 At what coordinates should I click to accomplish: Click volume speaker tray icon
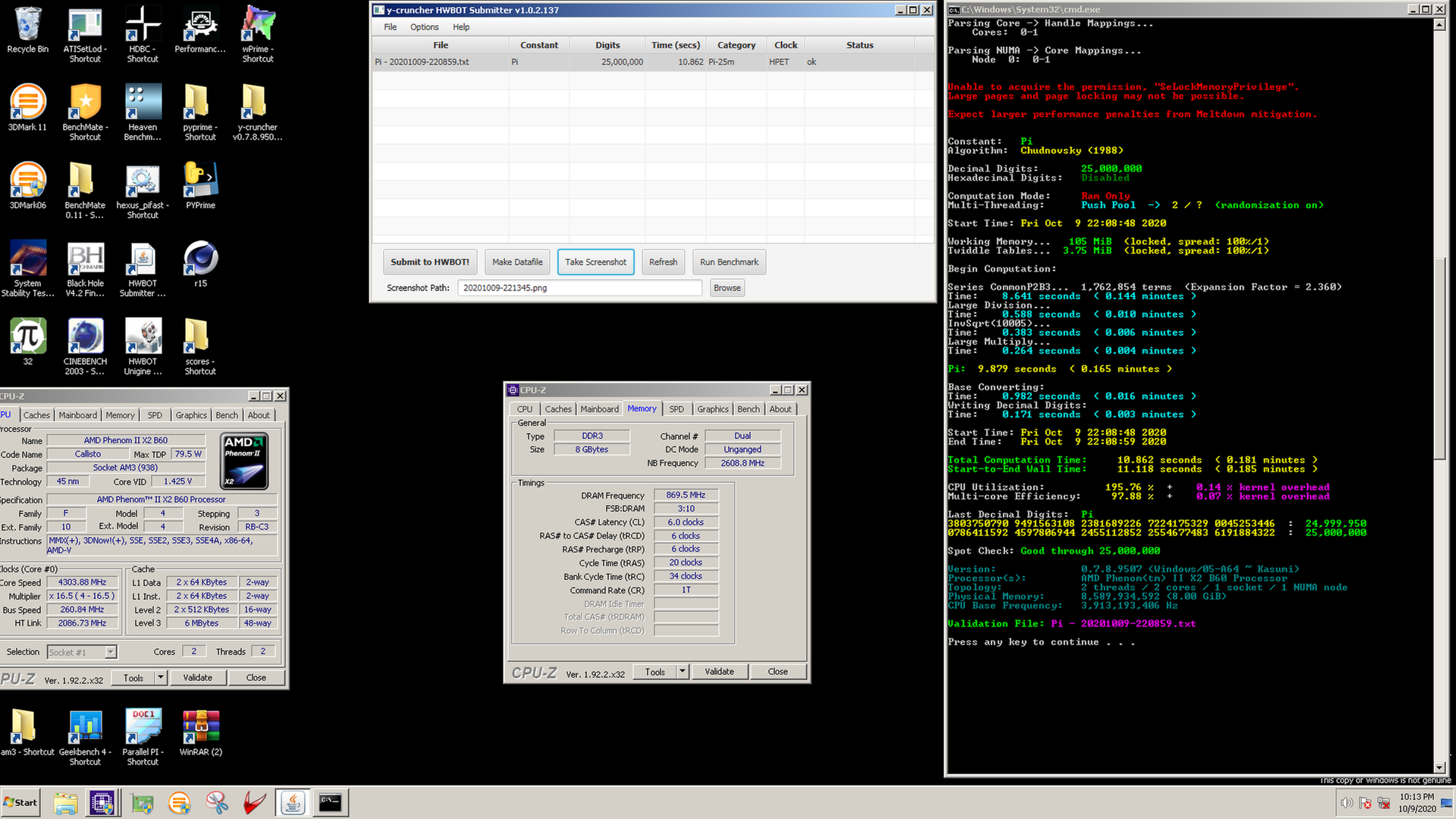(x=1347, y=802)
